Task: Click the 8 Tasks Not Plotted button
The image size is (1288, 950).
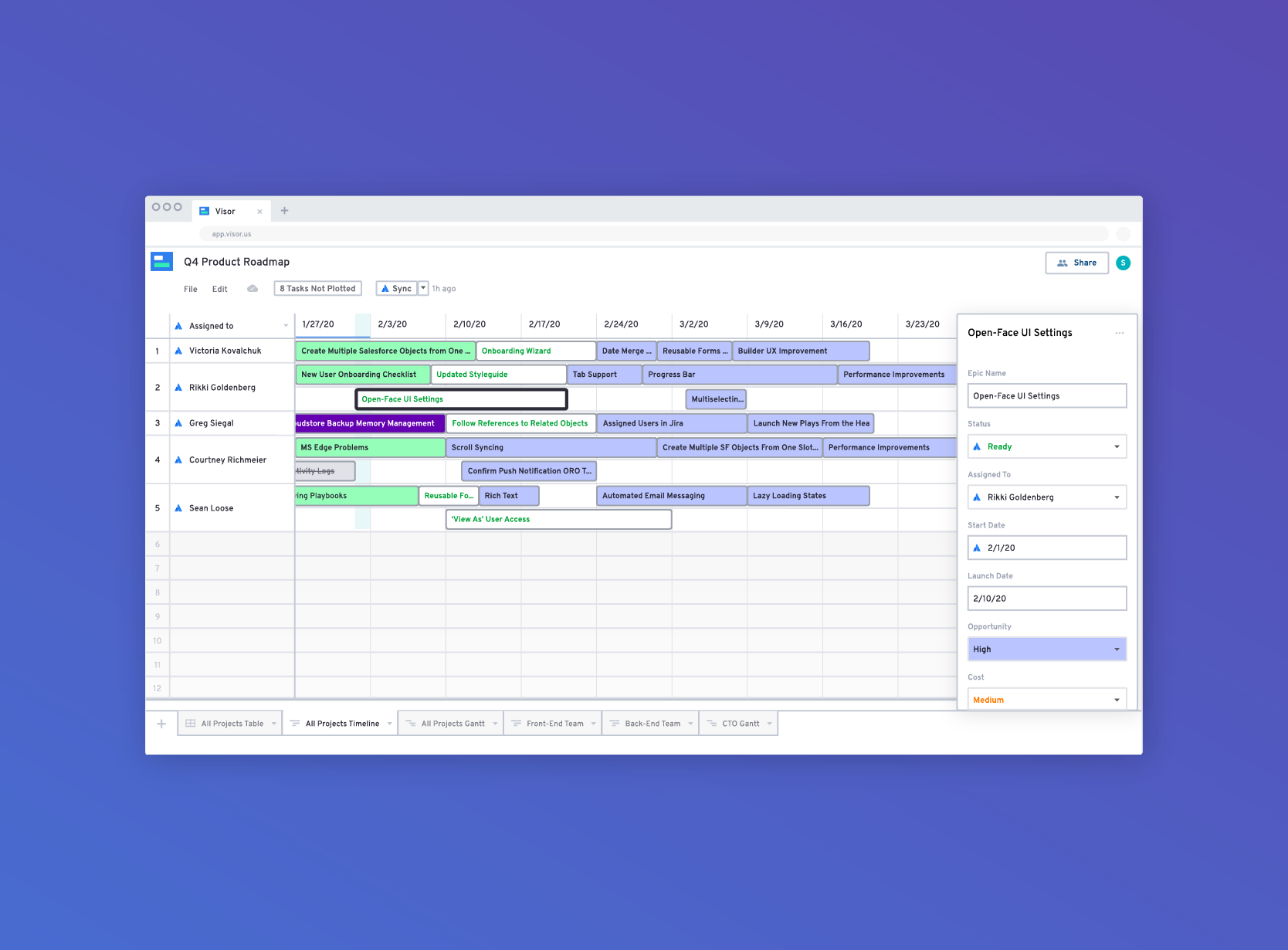Action: 317,289
